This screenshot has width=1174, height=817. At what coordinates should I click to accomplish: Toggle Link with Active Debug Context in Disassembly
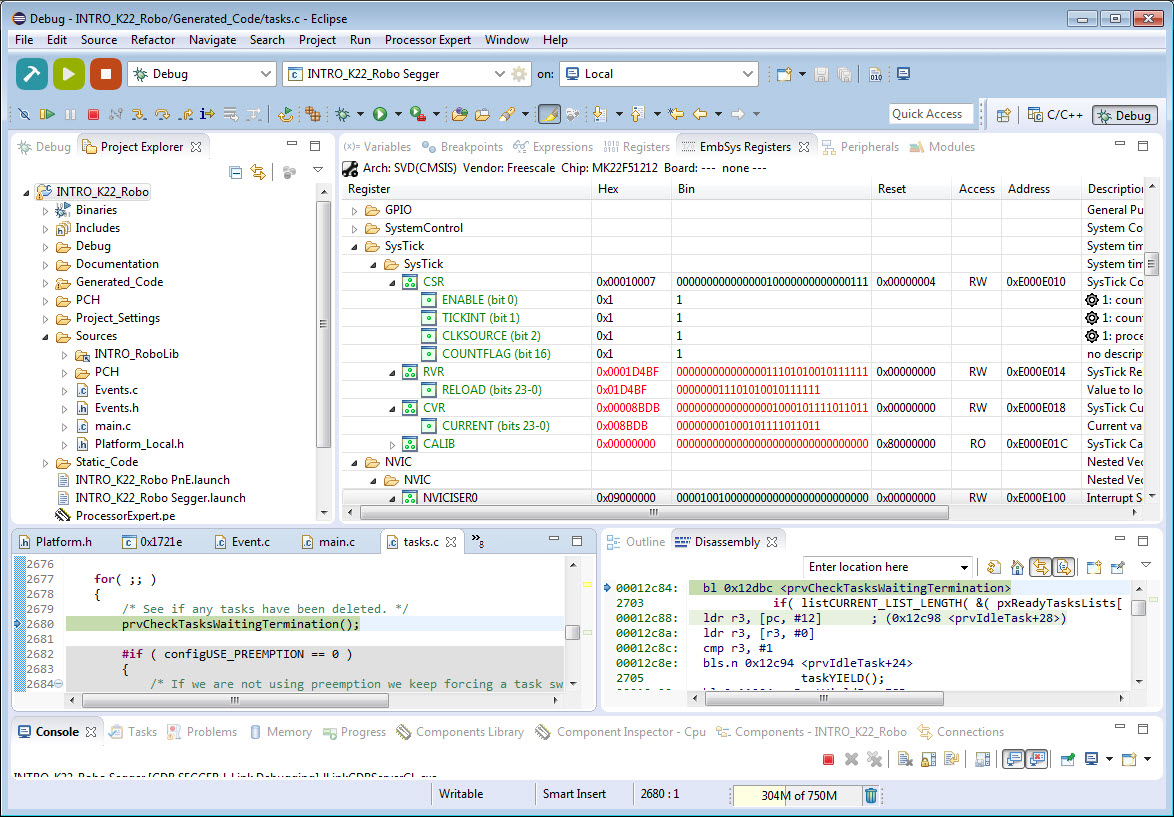click(1041, 567)
